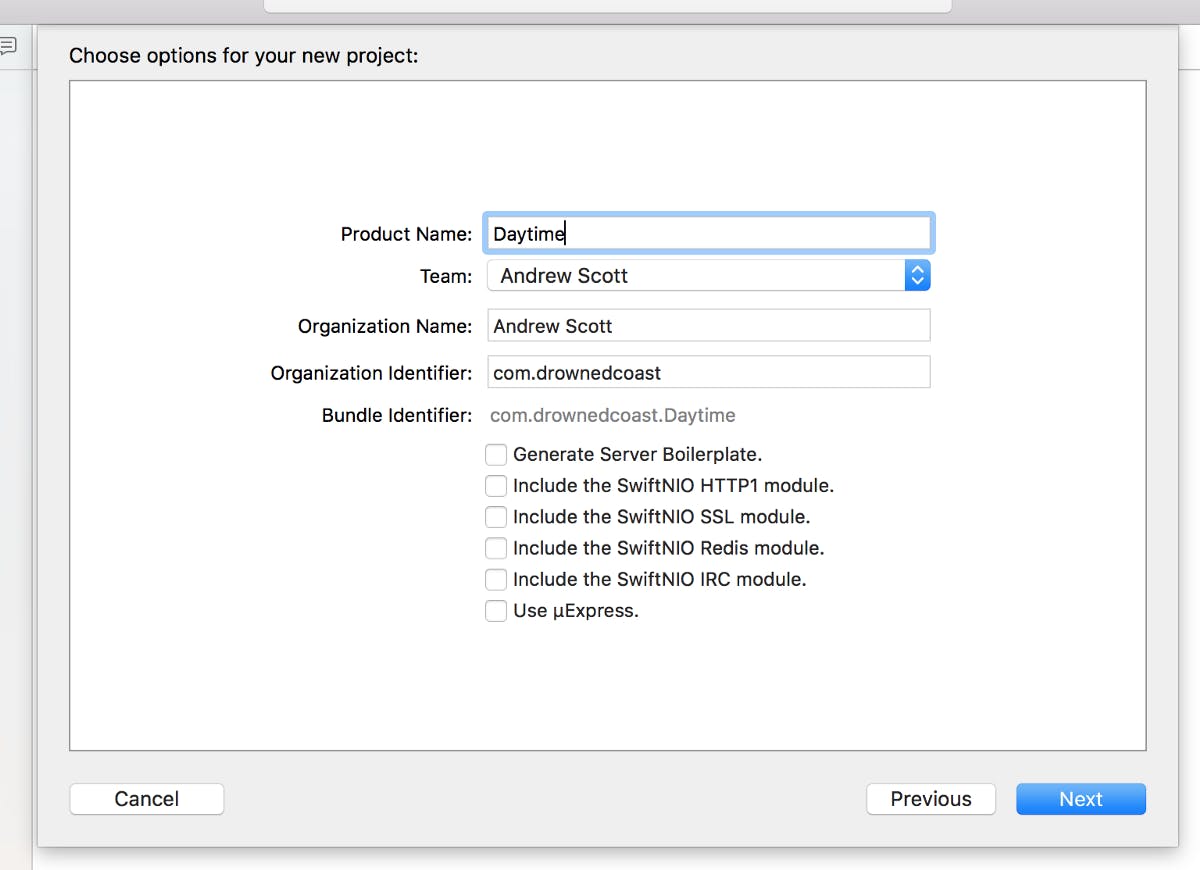Viewport: 1200px width, 870px height.
Task: Enable the SwiftNIO SSL module
Action: pyautogui.click(x=496, y=516)
